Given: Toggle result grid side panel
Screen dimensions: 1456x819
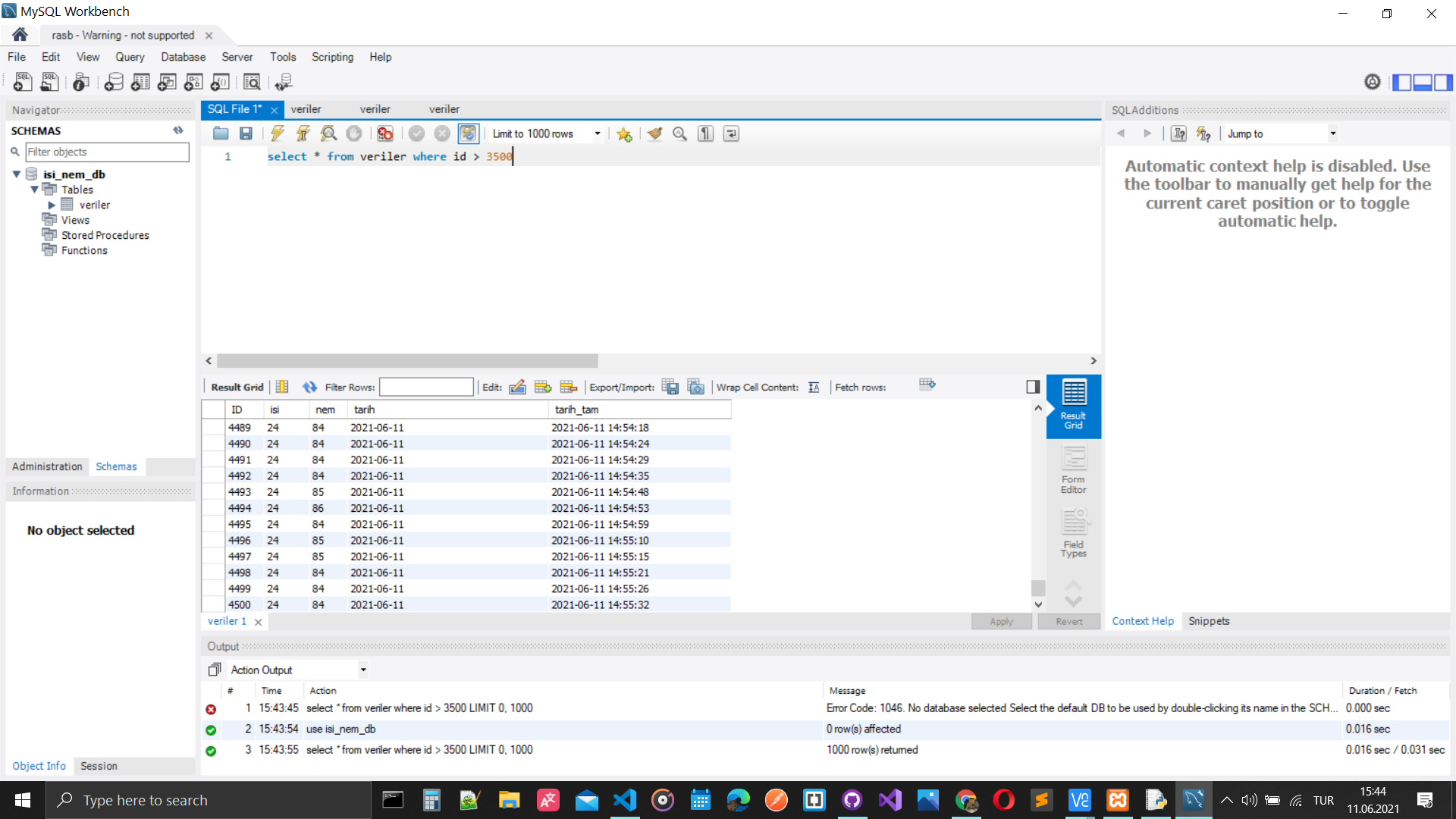Looking at the screenshot, I should [1033, 387].
